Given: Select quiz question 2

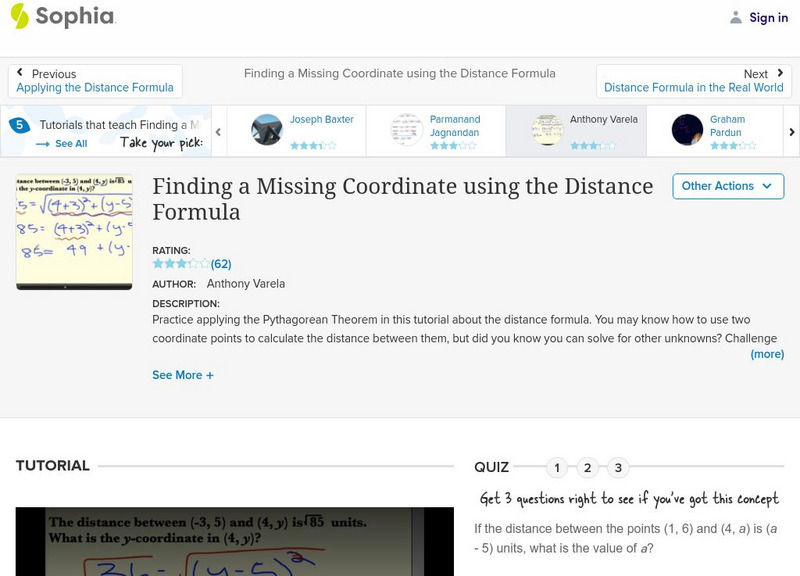Looking at the screenshot, I should point(587,467).
